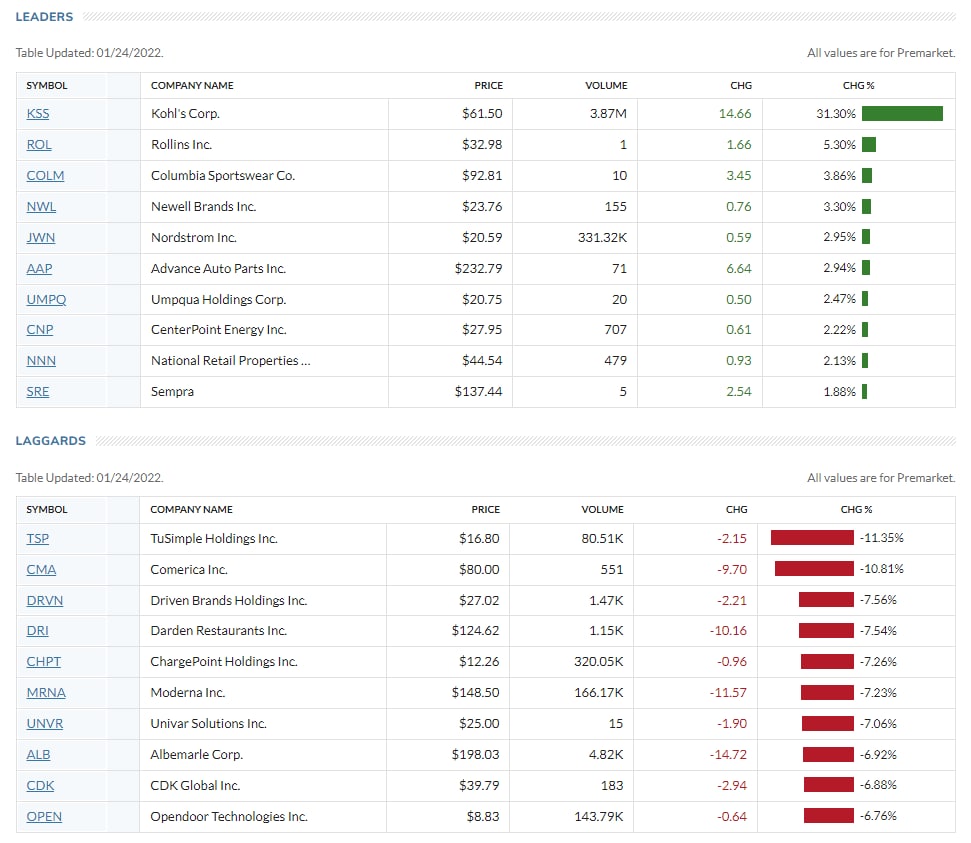Click the Laggards PRICE column header
Image resolution: width=971 pixels, height=843 pixels.
pos(486,510)
